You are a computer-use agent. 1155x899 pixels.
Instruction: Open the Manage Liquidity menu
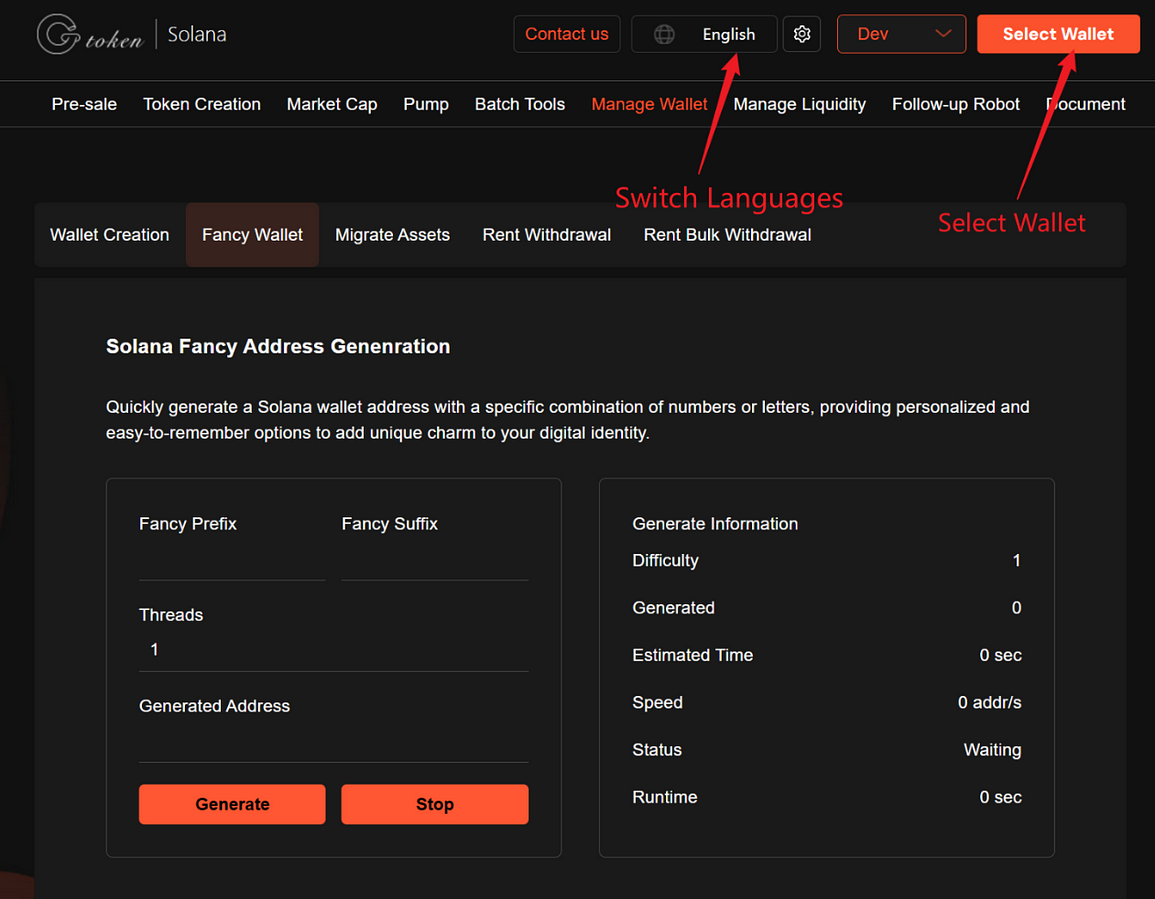pos(799,104)
